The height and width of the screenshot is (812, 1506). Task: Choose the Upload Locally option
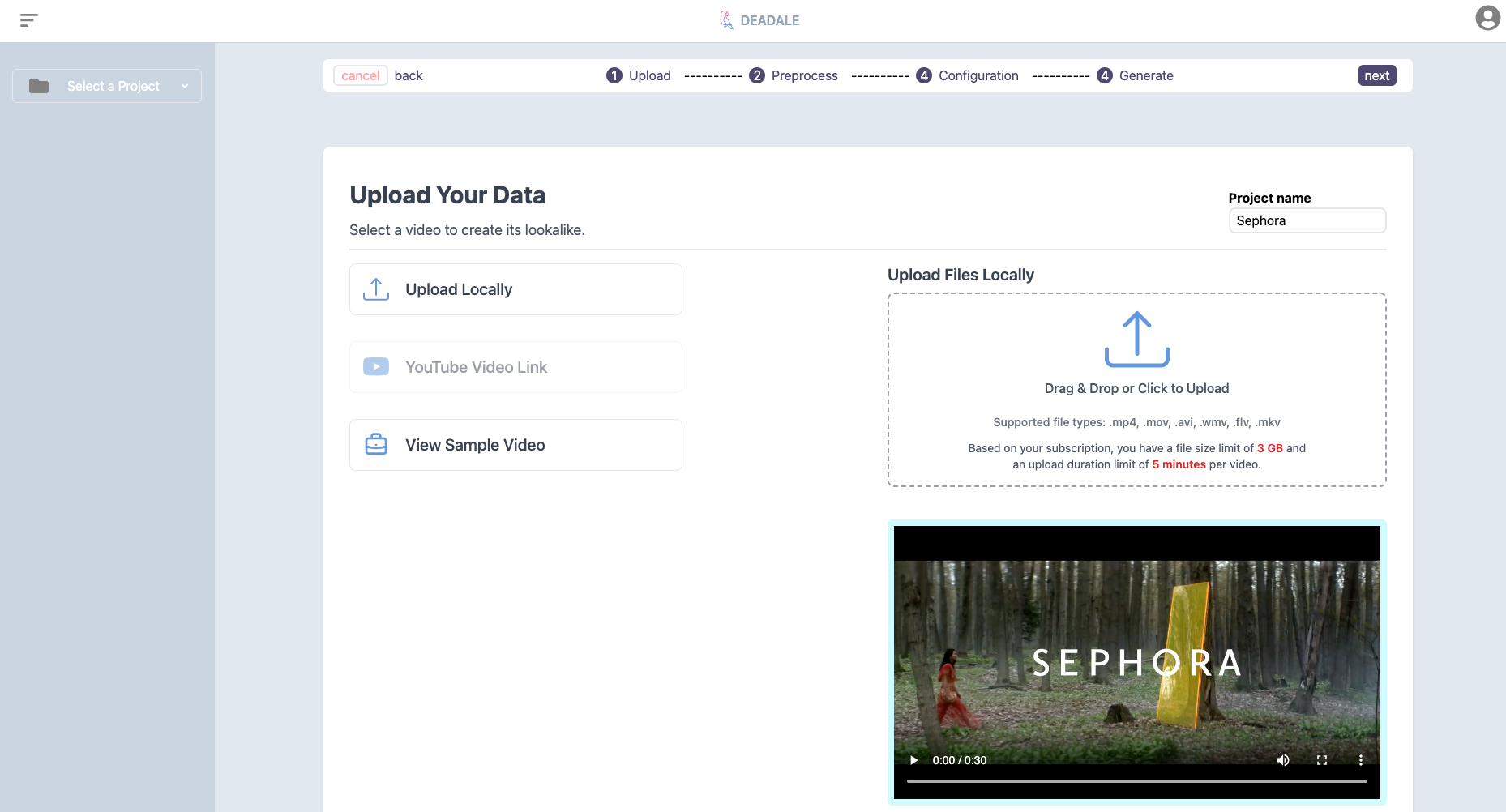pos(516,289)
